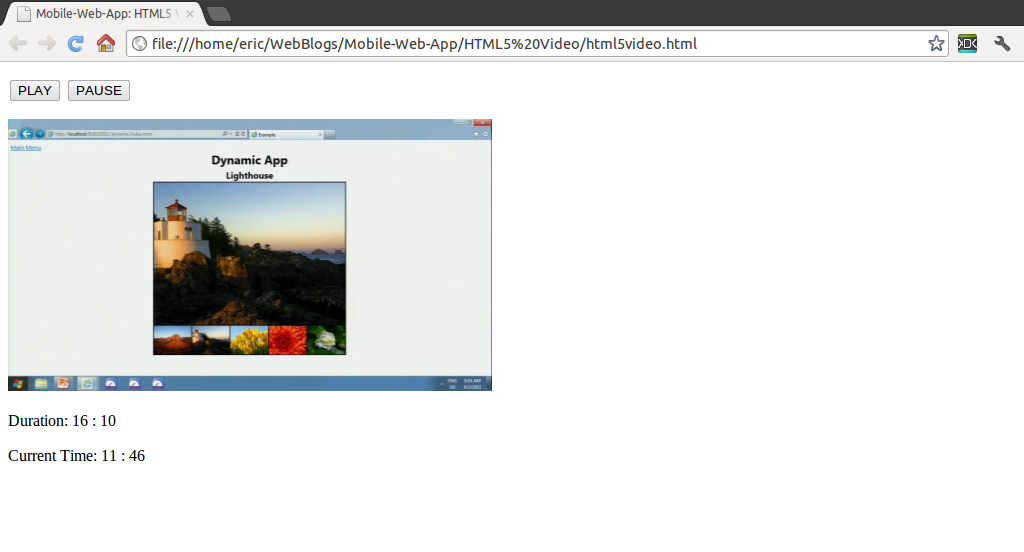Open the PowerPoint icon in video taskbar
Screen dimensions: 1024x552
[63, 383]
